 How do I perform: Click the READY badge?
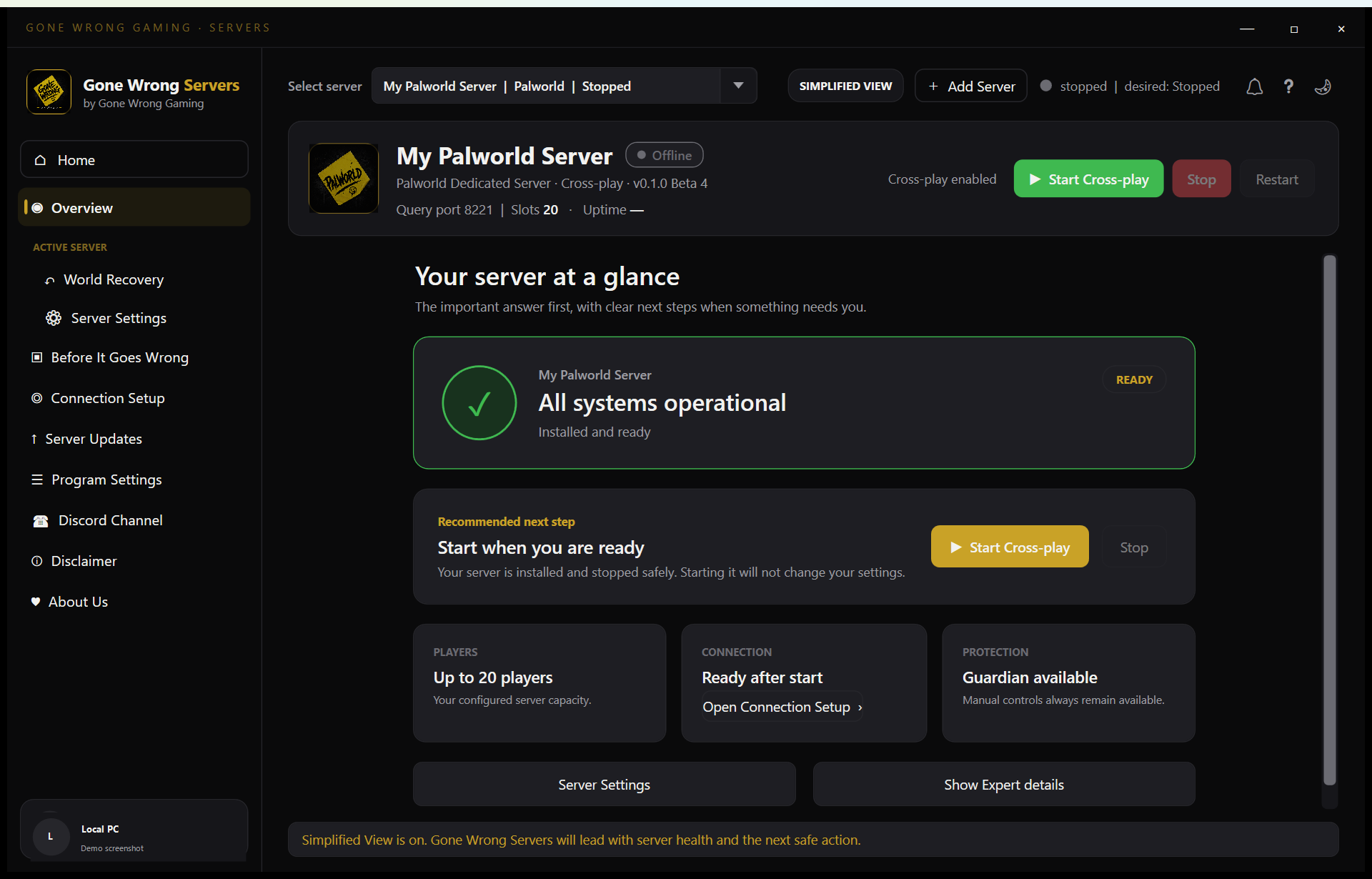click(x=1134, y=379)
